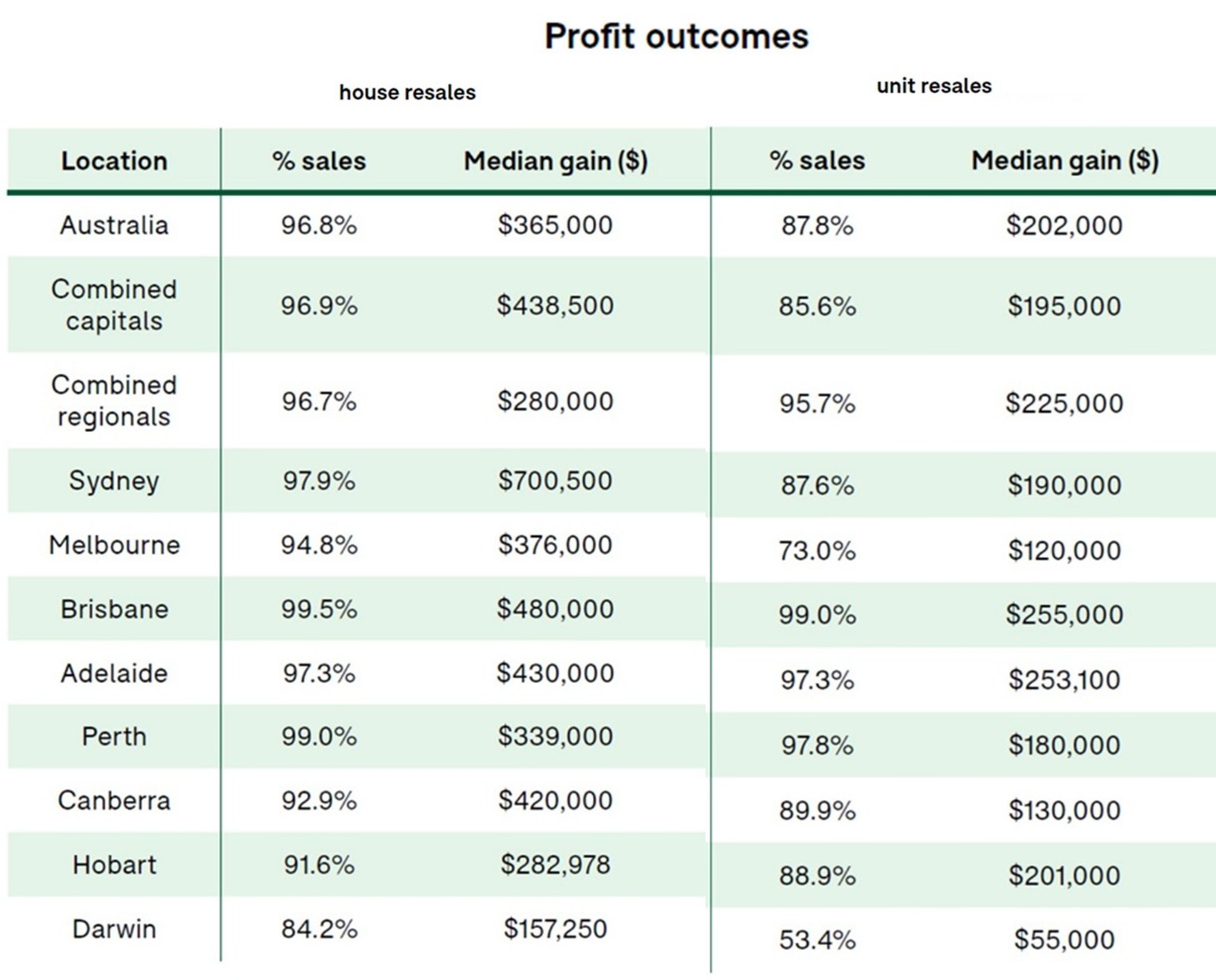This screenshot has width=1216, height=980.
Task: Click the Canberra location cell
Action: (114, 801)
